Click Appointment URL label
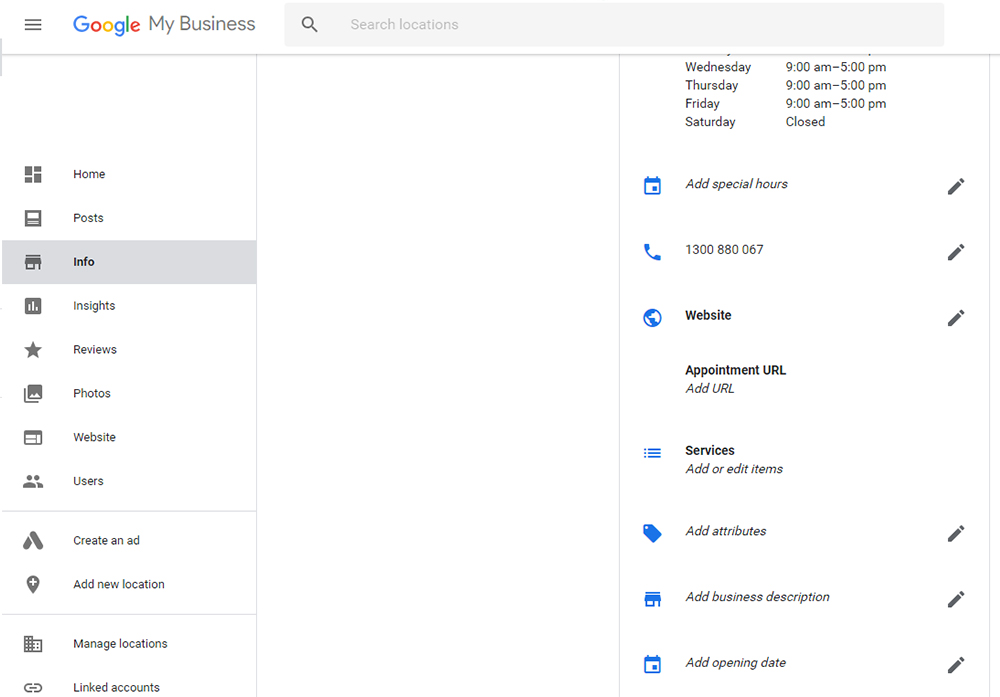The image size is (1000, 697). [736, 371]
